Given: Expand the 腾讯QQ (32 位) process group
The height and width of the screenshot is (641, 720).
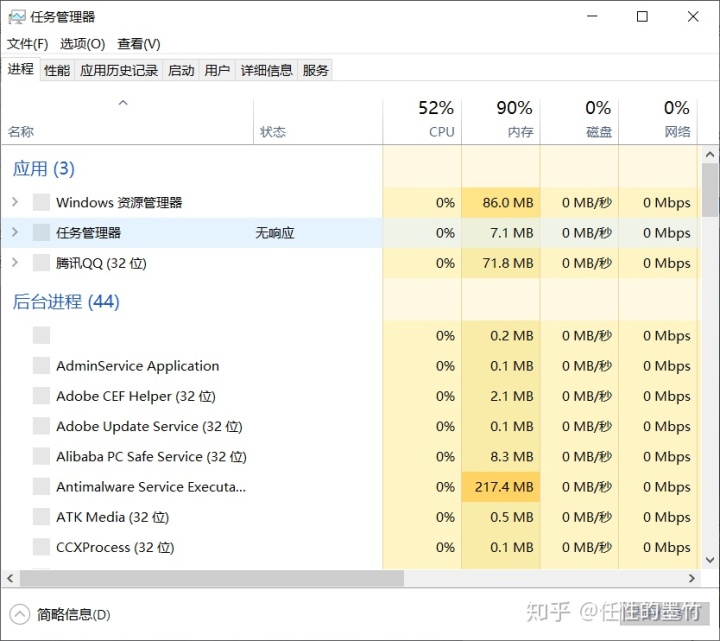Looking at the screenshot, I should click(x=15, y=263).
